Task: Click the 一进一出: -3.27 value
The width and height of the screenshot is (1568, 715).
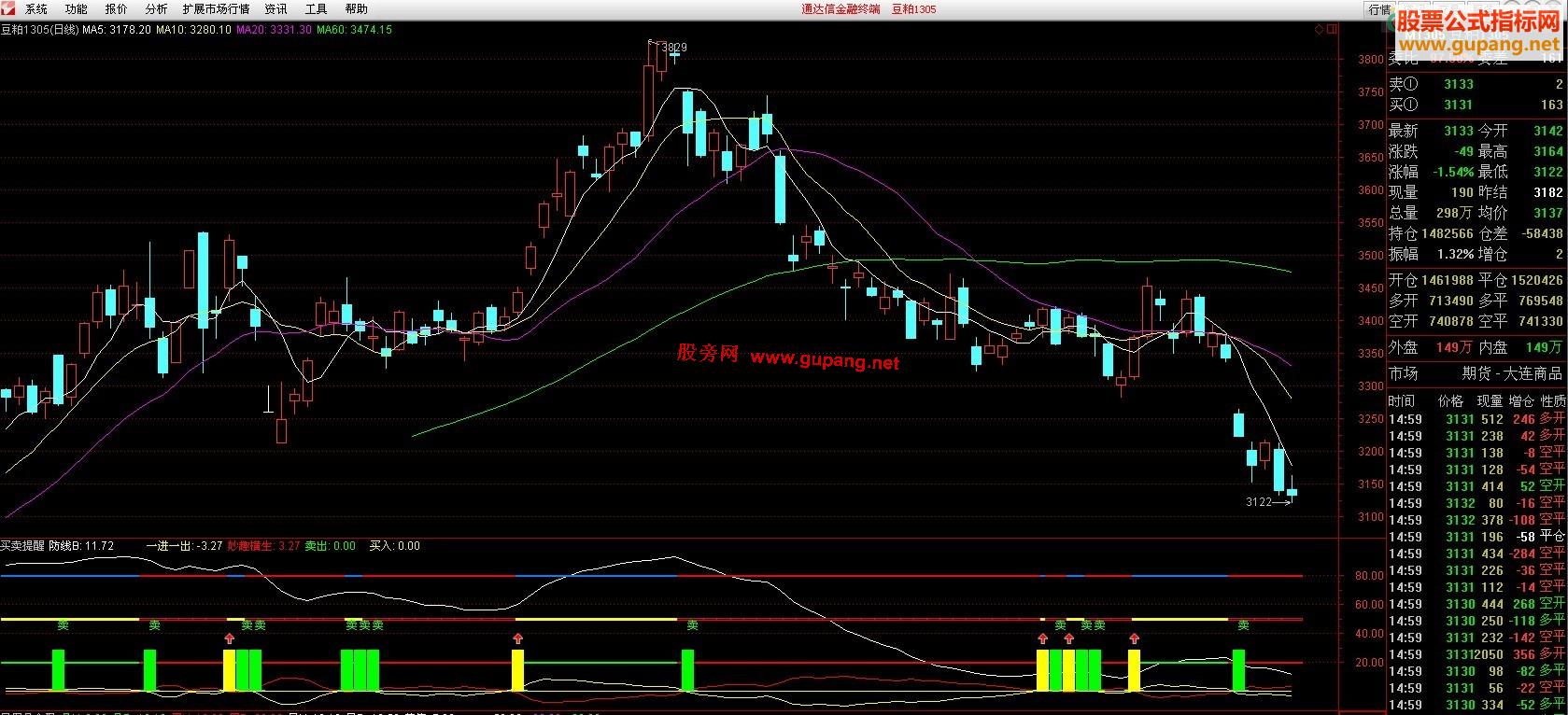Action: tap(184, 546)
